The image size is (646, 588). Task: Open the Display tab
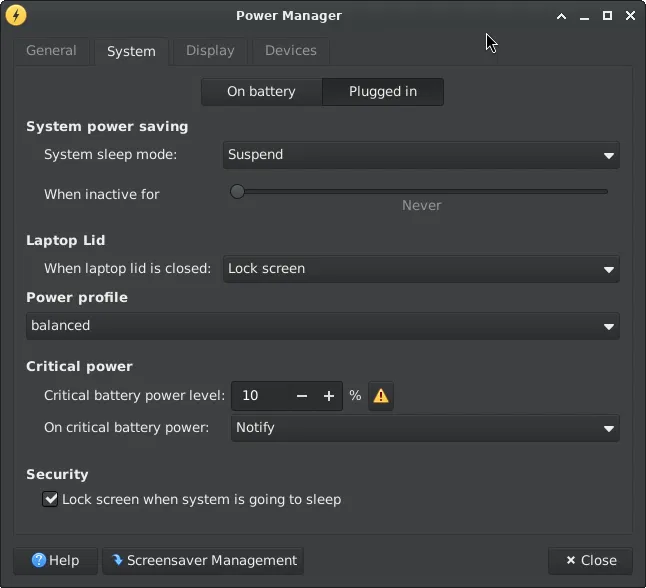pos(210,51)
